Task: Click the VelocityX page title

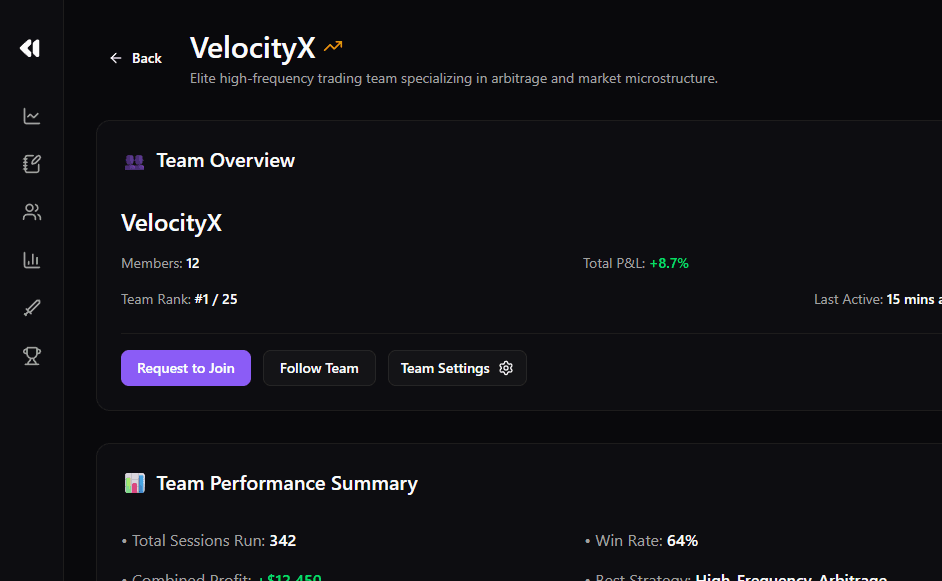Action: 253,47
